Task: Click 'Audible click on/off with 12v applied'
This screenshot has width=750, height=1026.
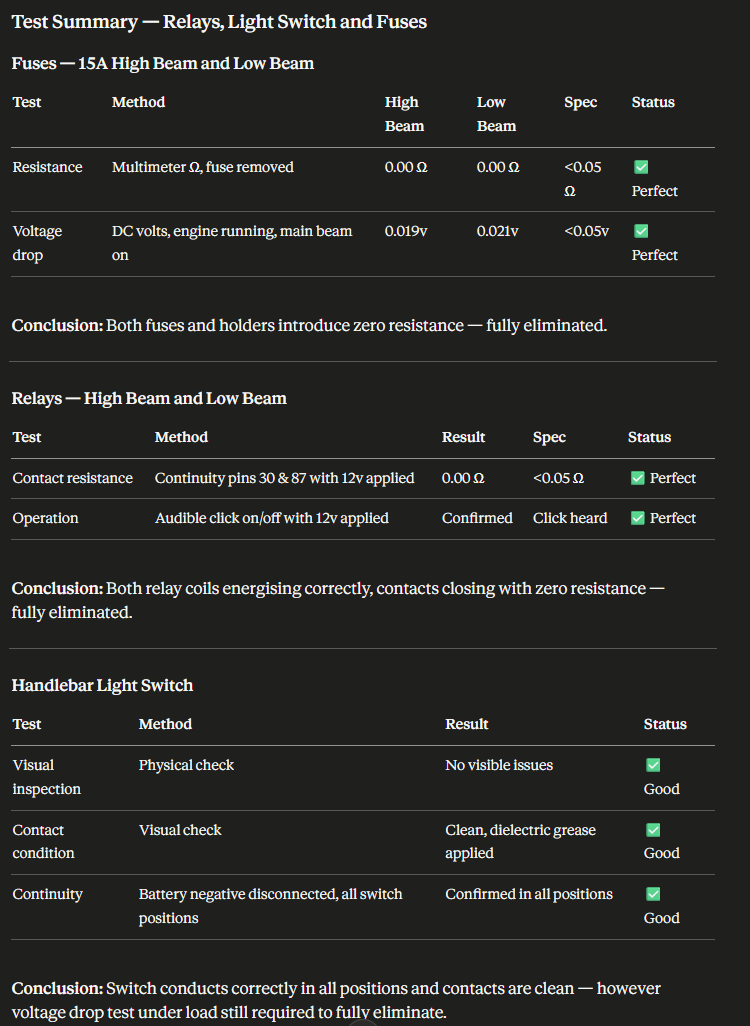Action: 272,518
